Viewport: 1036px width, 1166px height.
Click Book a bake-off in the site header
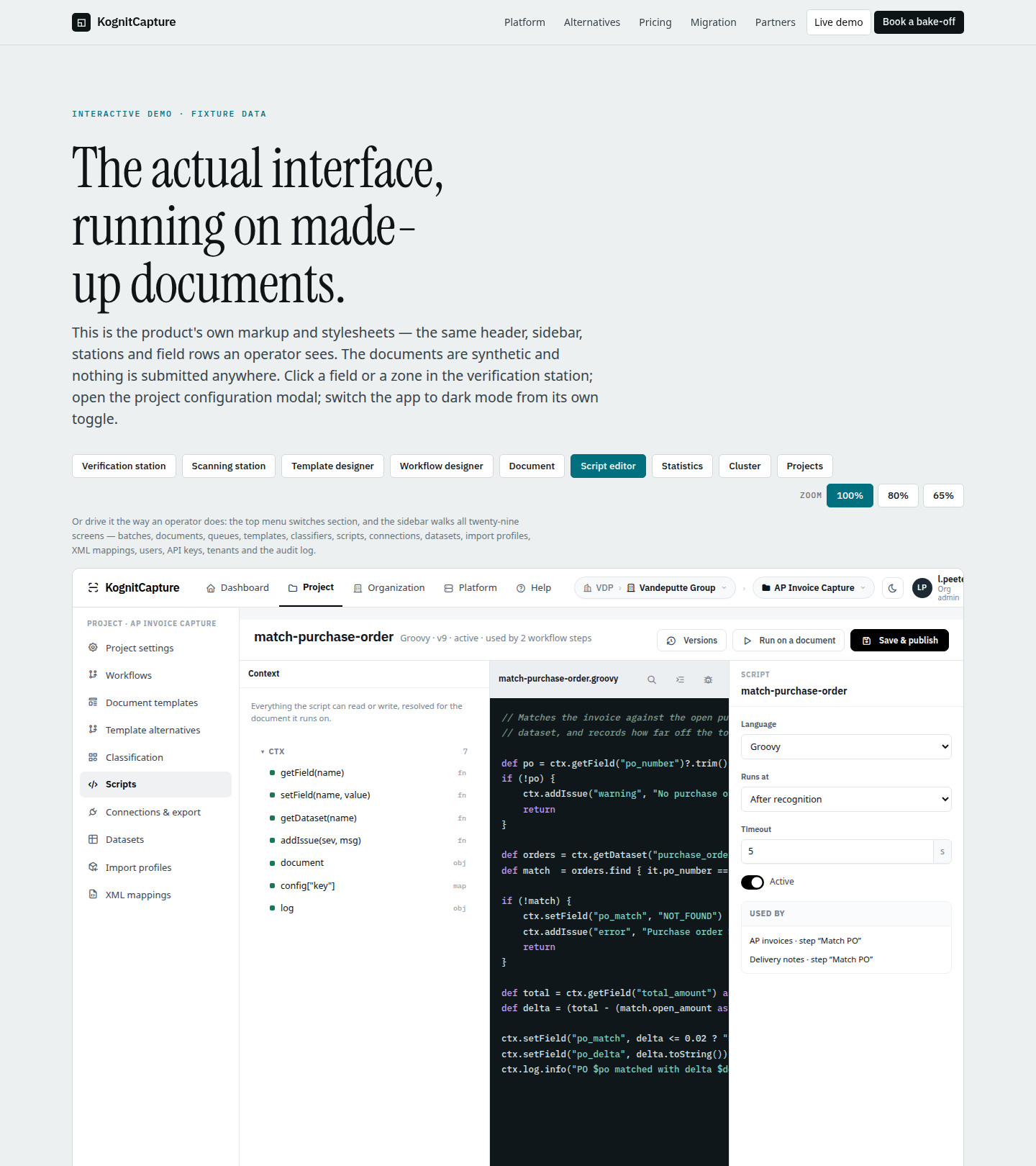click(919, 22)
